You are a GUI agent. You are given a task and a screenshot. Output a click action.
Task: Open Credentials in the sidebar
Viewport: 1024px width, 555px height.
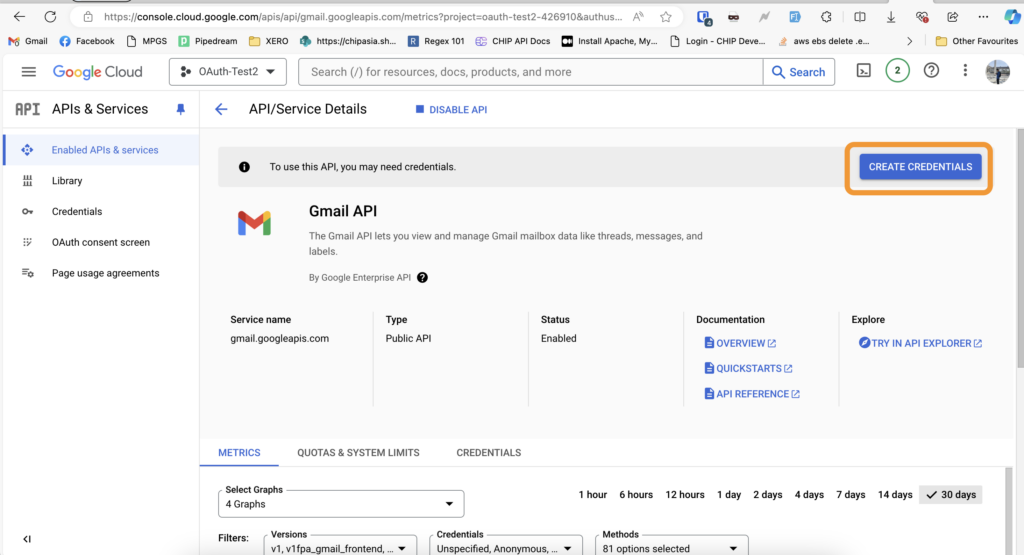tap(101, 212)
